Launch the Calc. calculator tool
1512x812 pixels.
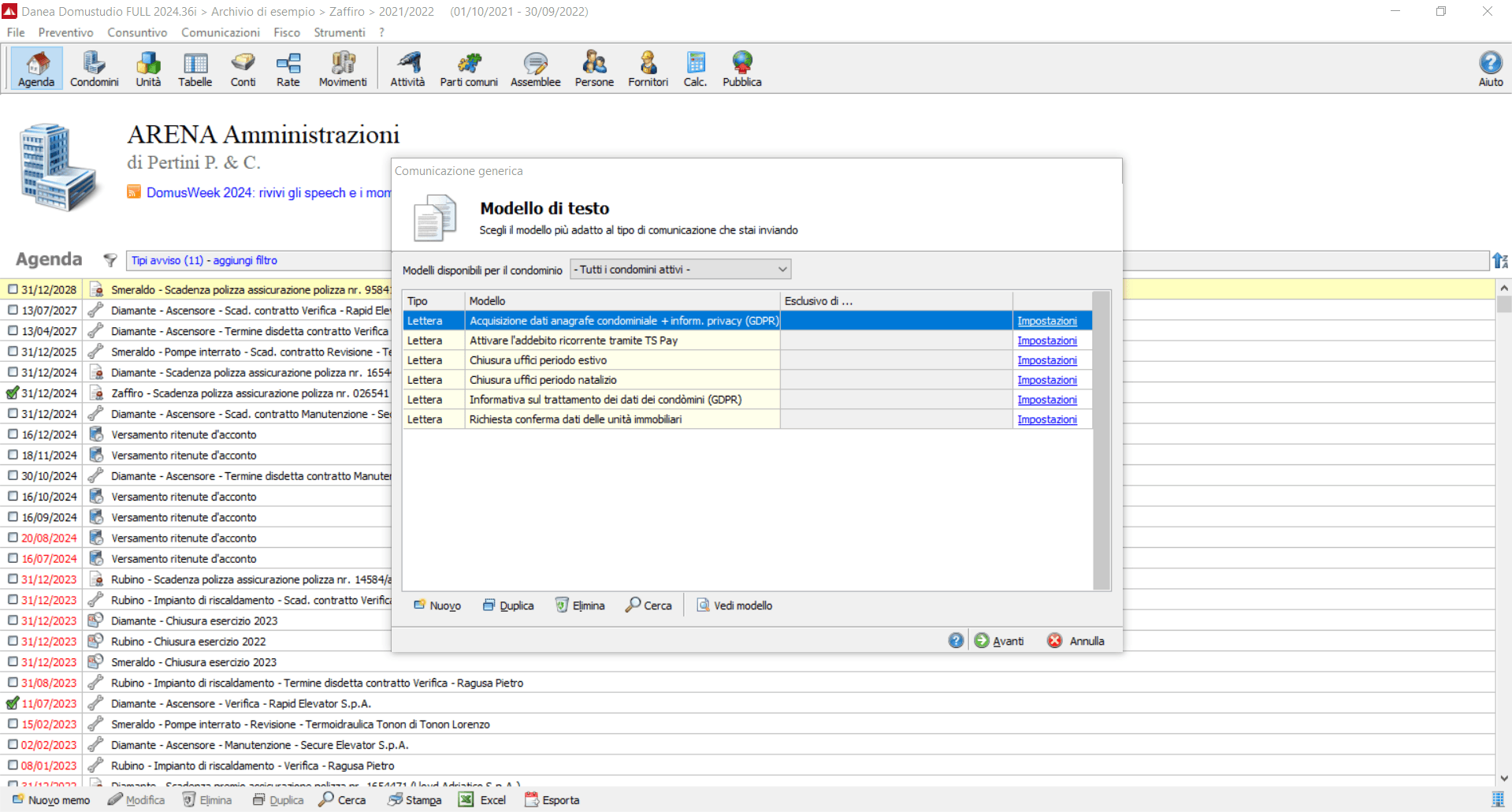click(x=695, y=69)
